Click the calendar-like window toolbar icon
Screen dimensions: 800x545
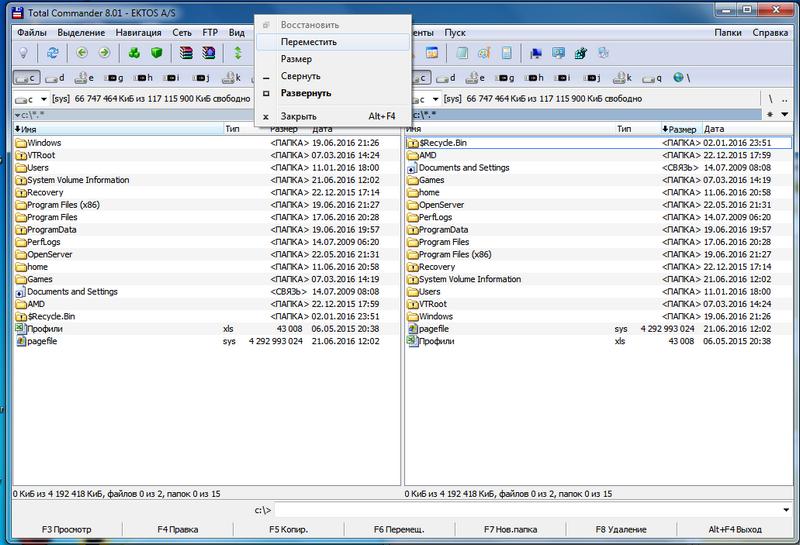pyautogui.click(x=432, y=53)
